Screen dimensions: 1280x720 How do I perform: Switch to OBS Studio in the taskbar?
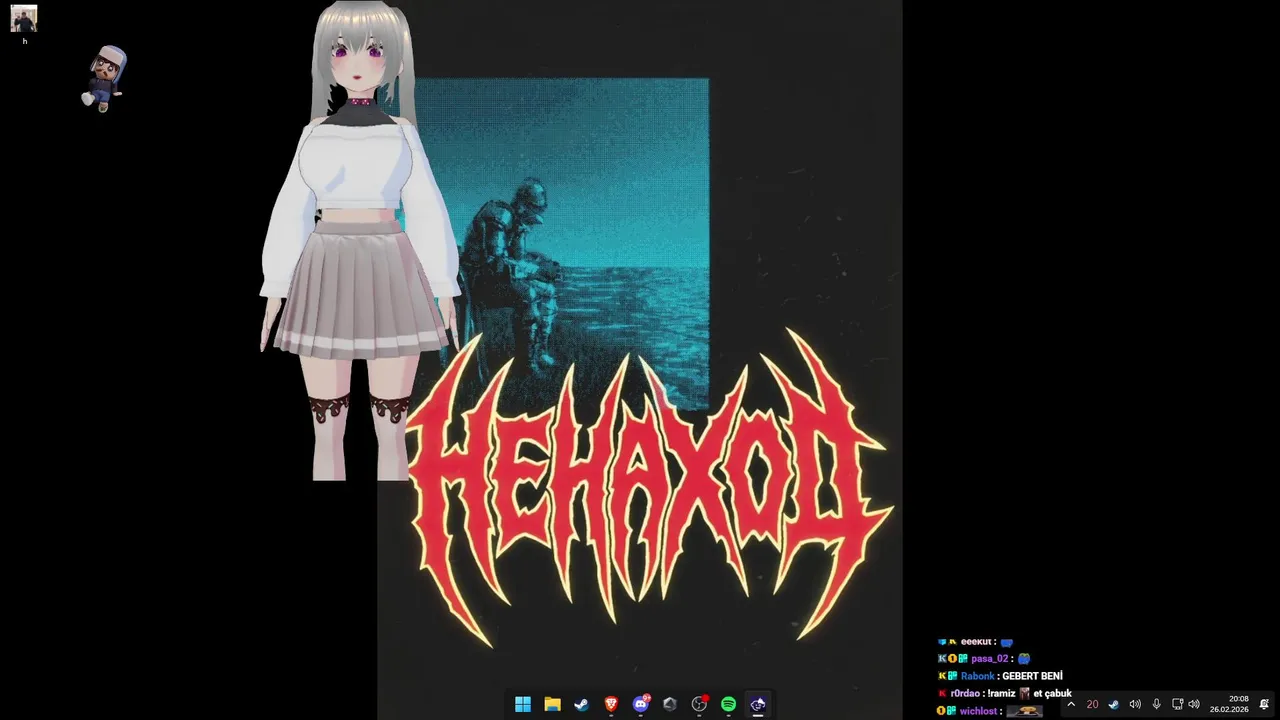(699, 704)
